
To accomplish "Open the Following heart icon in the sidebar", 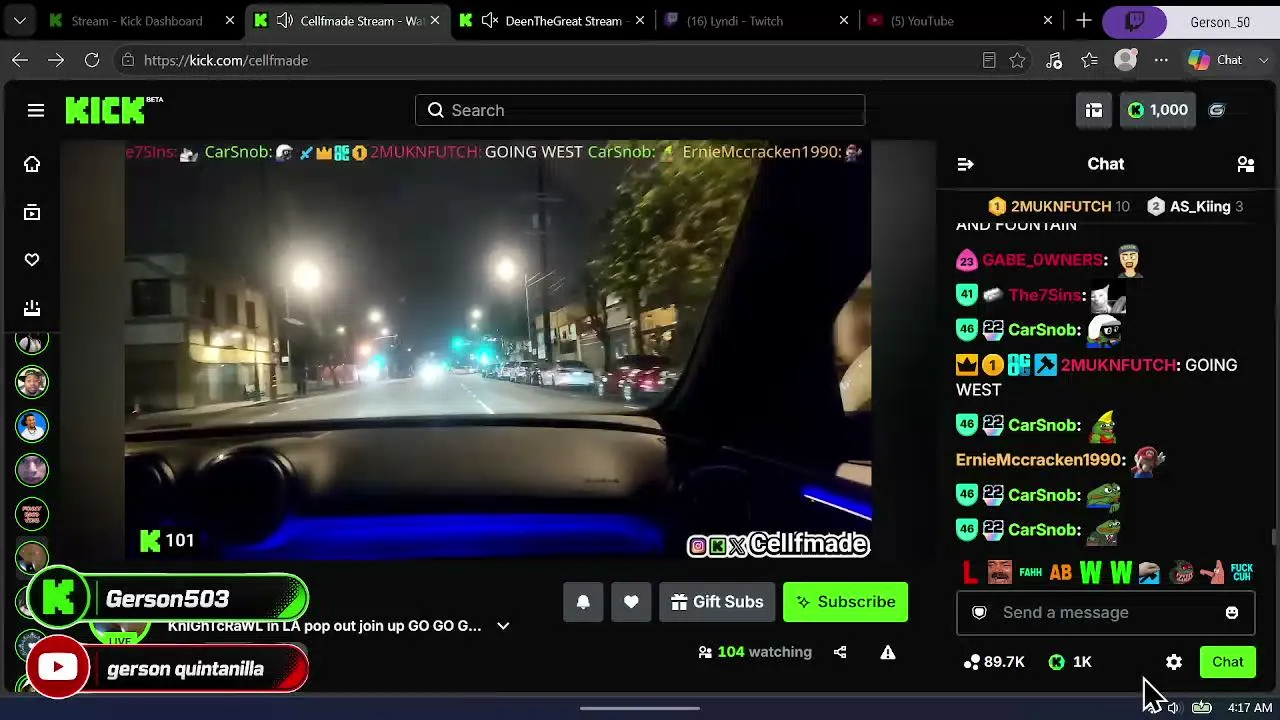I will 32,260.
